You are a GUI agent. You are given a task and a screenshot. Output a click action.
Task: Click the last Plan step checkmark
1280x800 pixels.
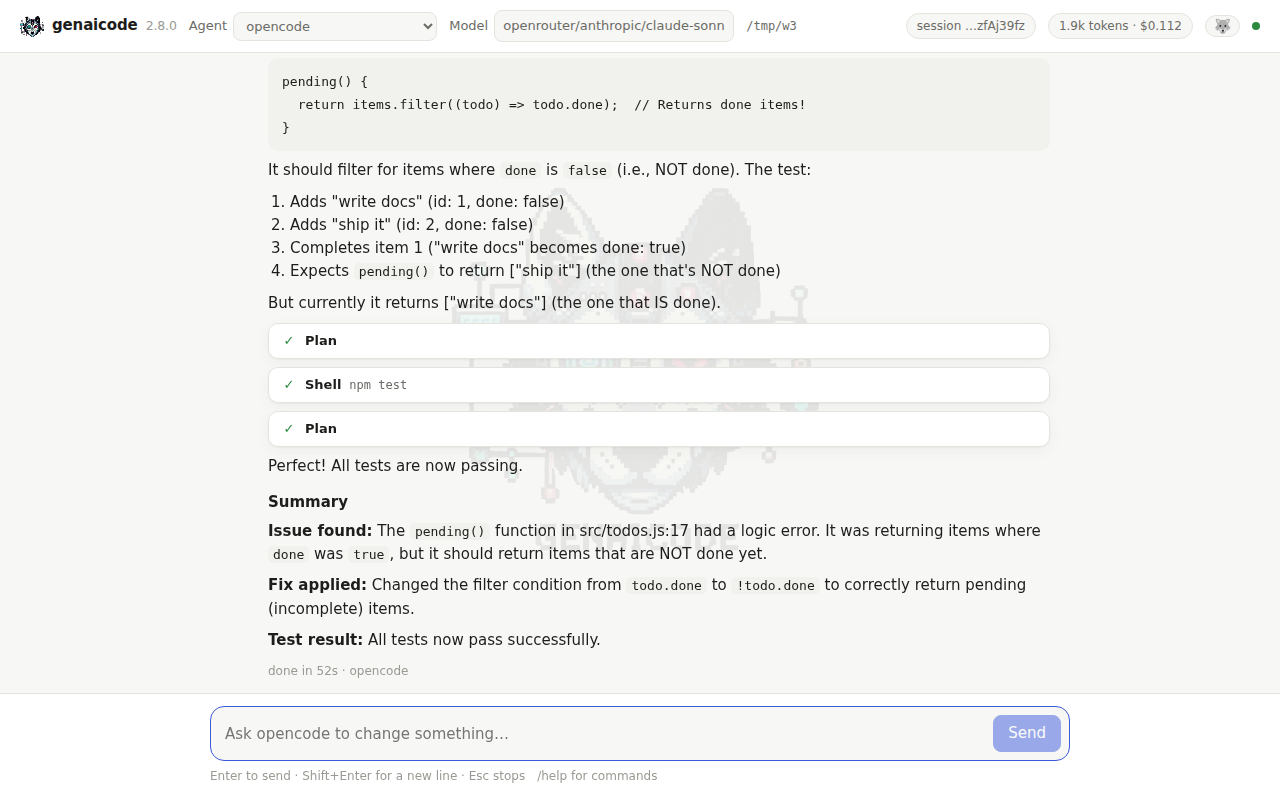[289, 429]
